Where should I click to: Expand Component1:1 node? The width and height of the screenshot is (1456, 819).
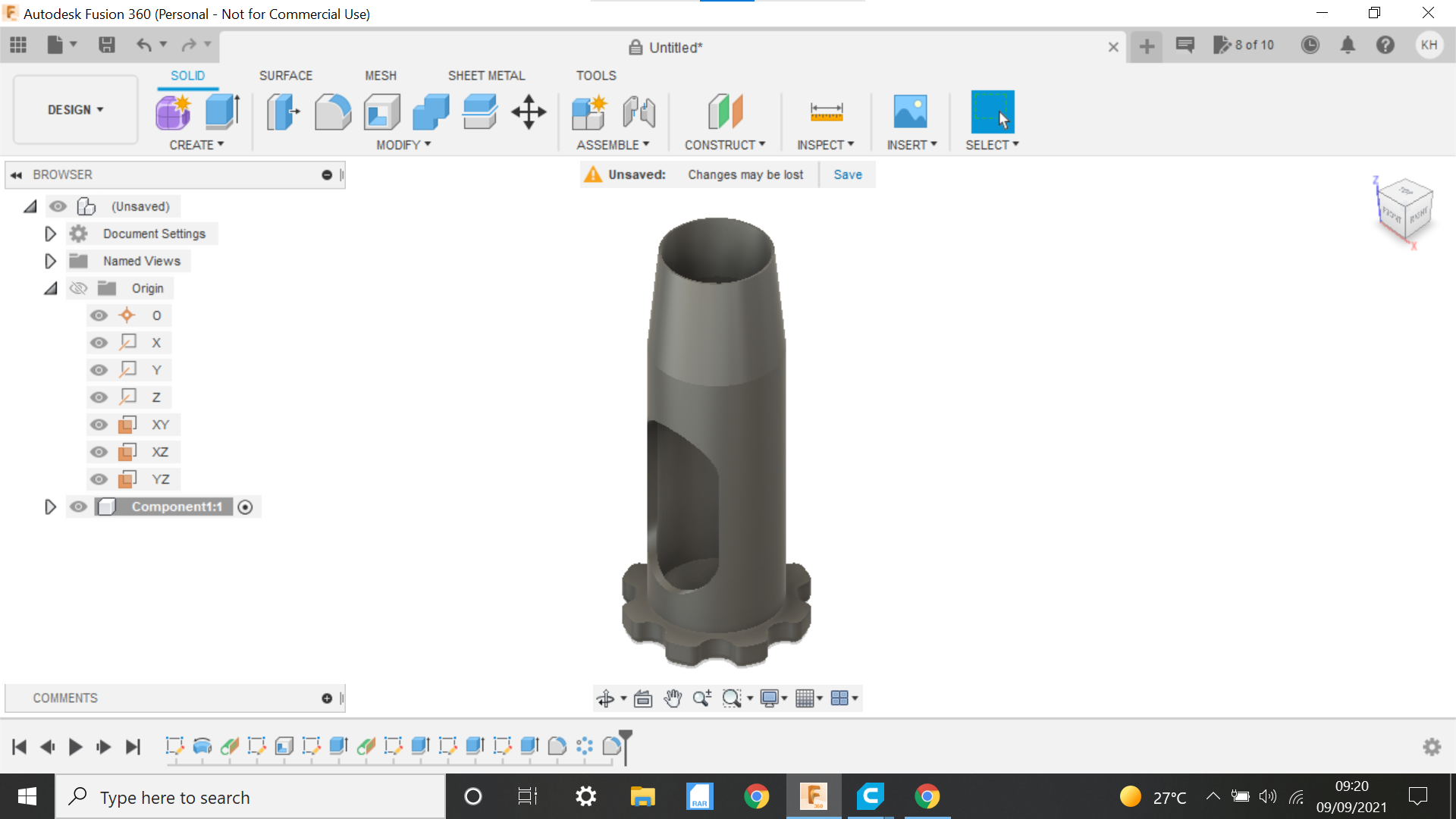point(50,507)
